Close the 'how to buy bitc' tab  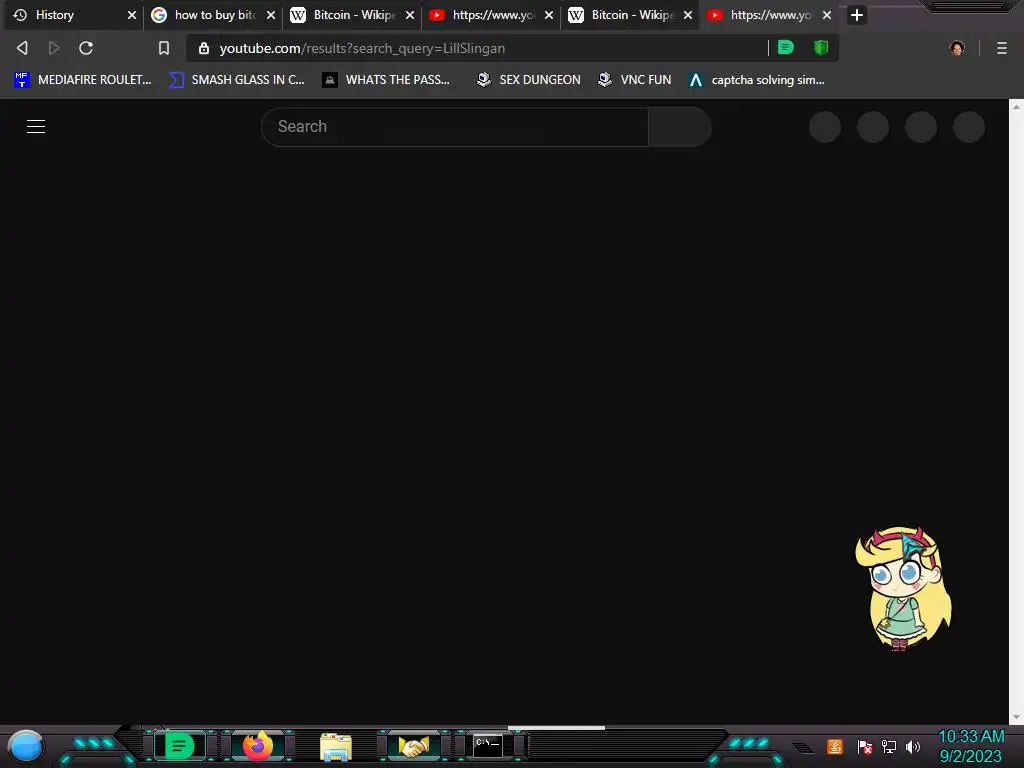tap(271, 15)
